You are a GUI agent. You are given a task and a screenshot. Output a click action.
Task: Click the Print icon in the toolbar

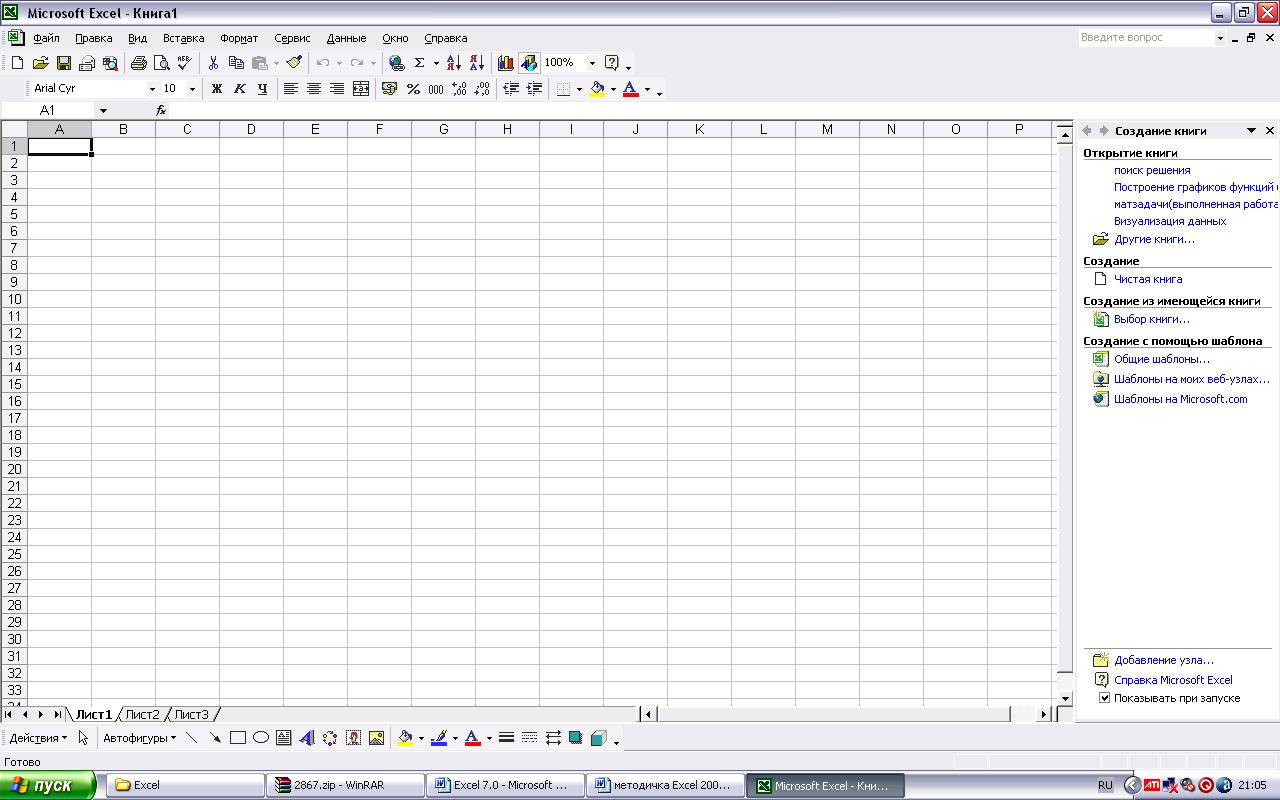pyautogui.click(x=139, y=63)
